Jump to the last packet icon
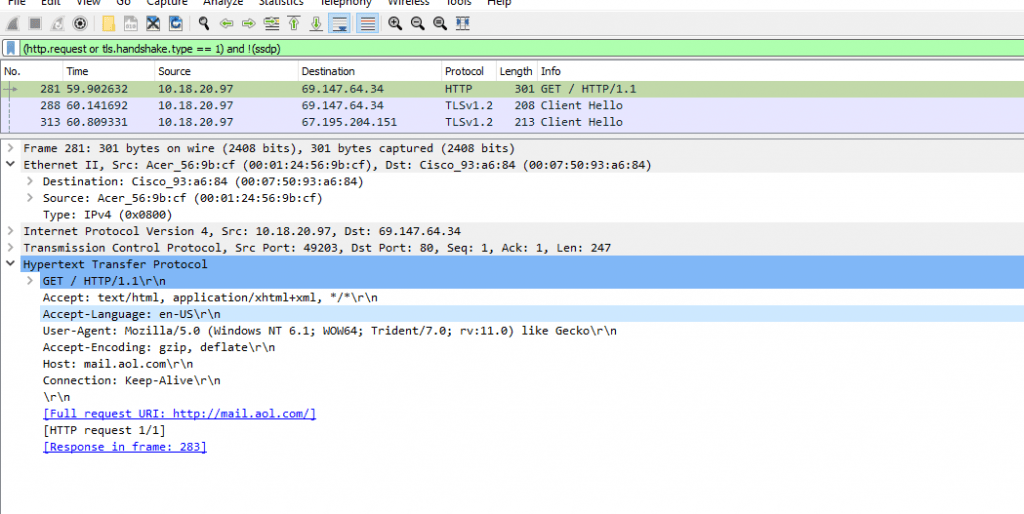Screen dimensions: 1024x514 point(316,23)
